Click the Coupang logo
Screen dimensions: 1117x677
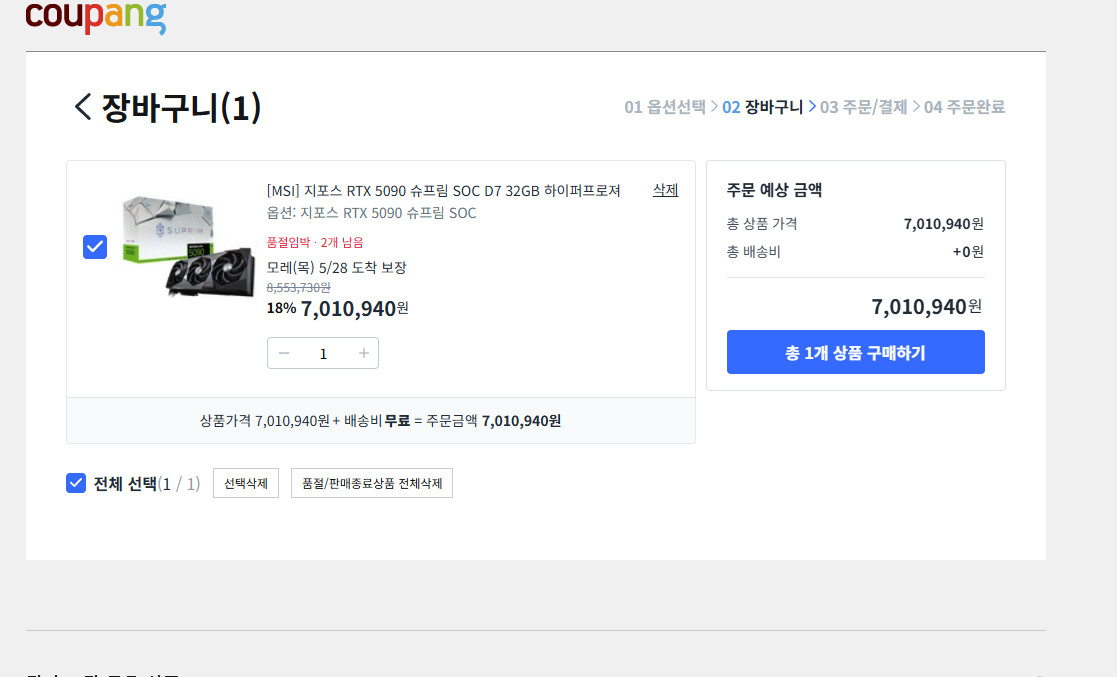coord(95,17)
